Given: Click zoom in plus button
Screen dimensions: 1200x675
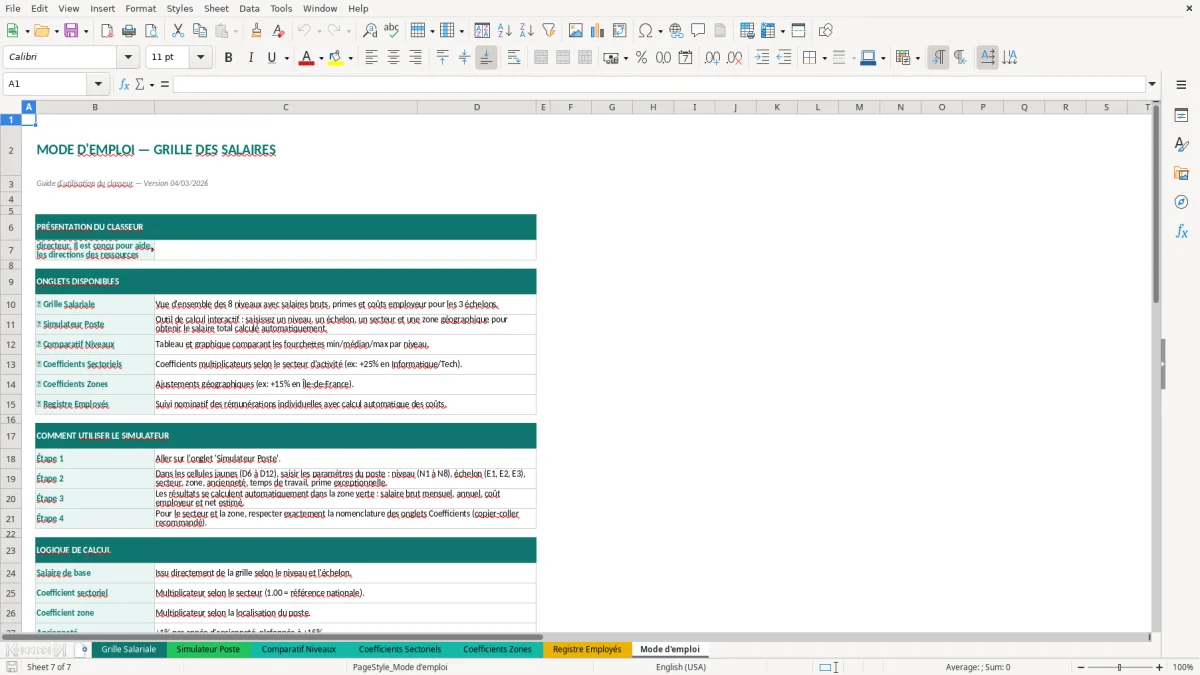Looking at the screenshot, I should tap(1160, 667).
